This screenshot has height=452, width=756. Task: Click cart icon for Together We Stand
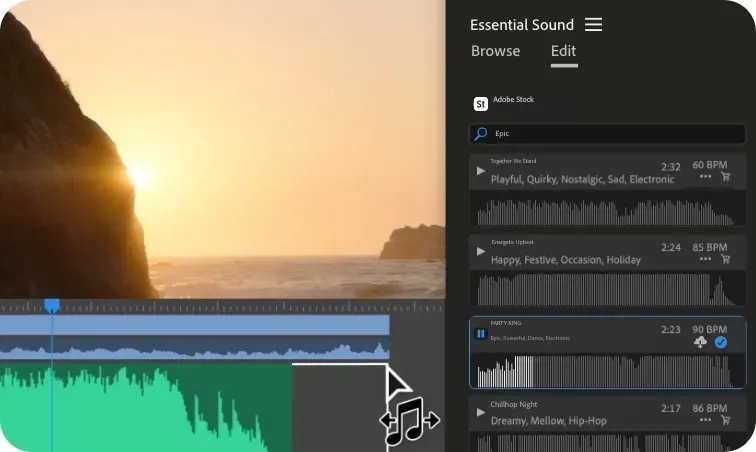click(x=725, y=177)
